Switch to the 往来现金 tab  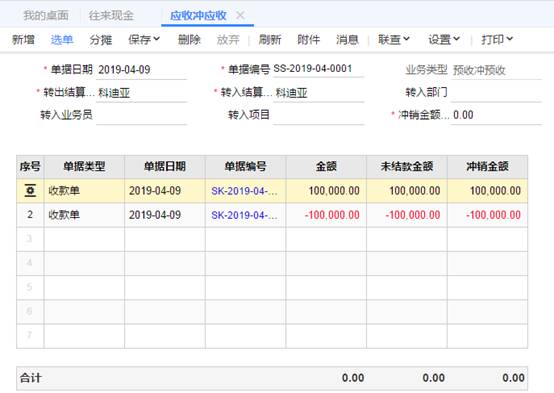pos(111,15)
